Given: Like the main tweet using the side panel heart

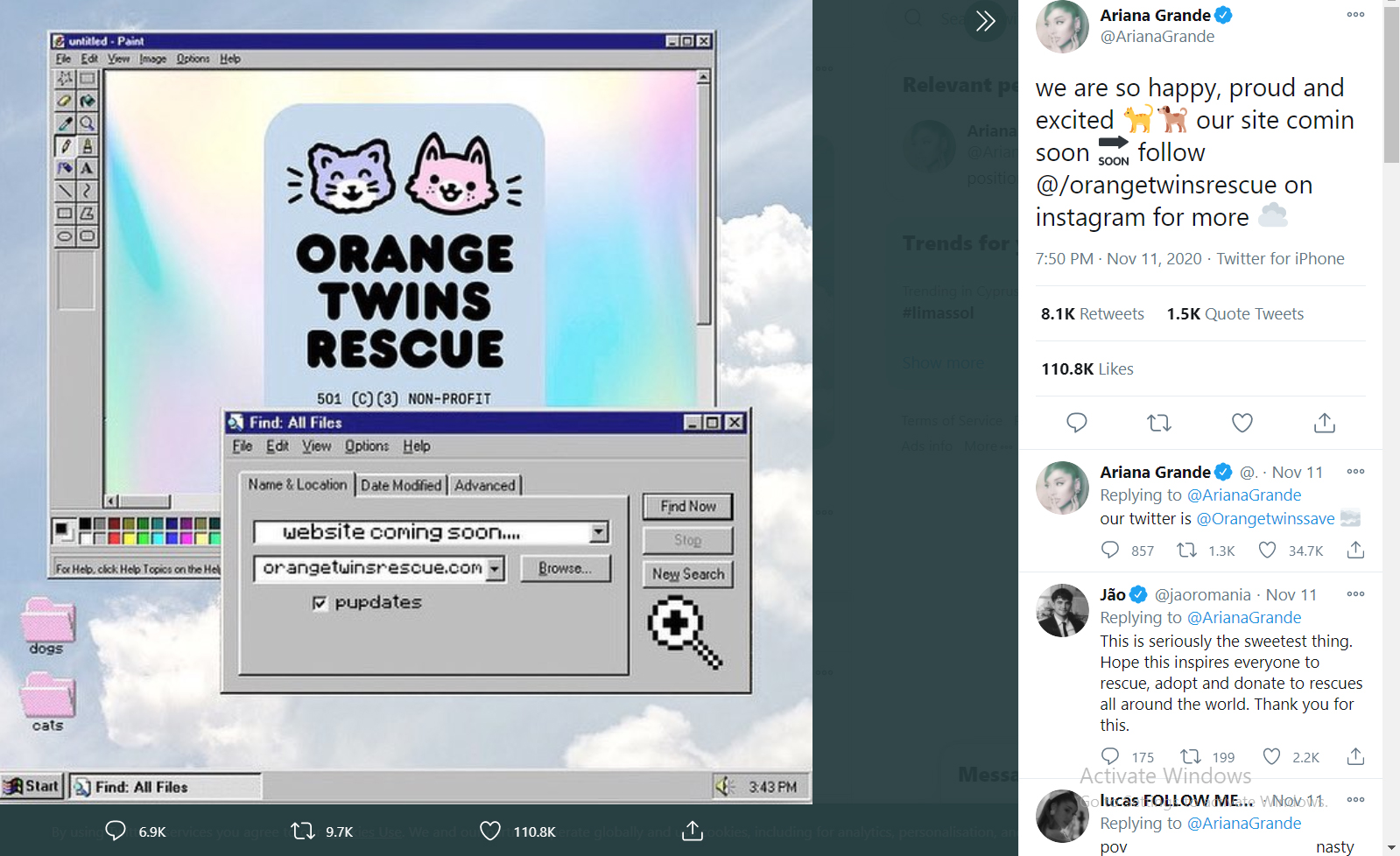Looking at the screenshot, I should click(1242, 423).
